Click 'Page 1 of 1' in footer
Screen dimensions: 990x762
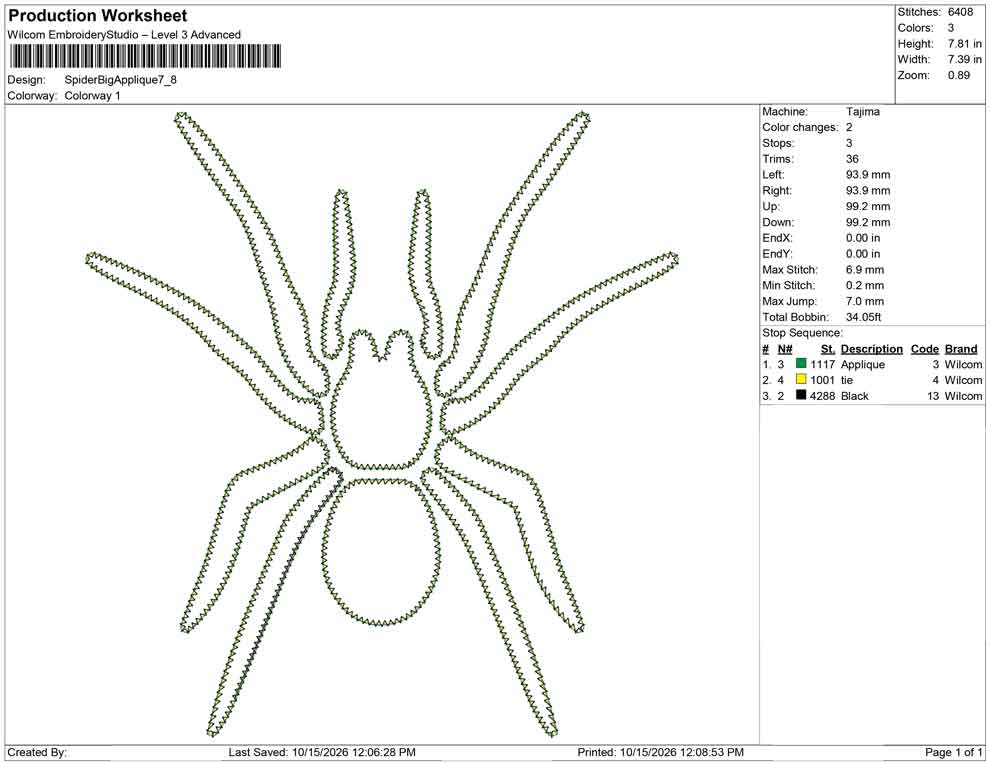coord(953,752)
